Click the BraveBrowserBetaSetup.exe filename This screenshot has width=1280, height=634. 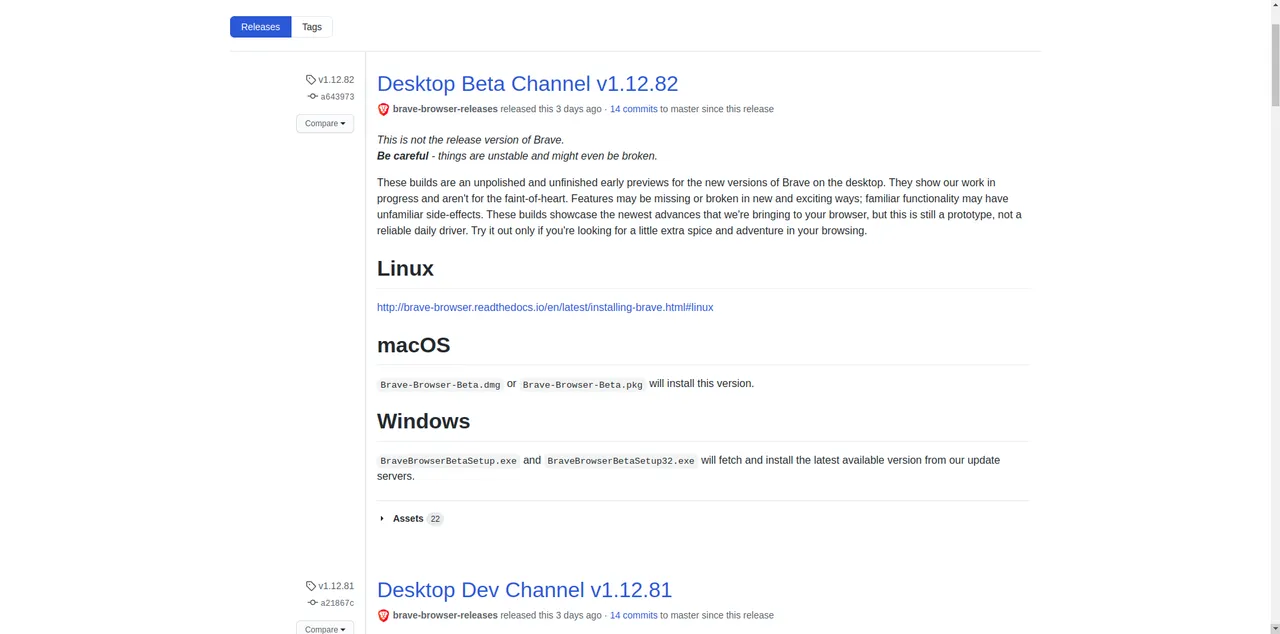[448, 461]
